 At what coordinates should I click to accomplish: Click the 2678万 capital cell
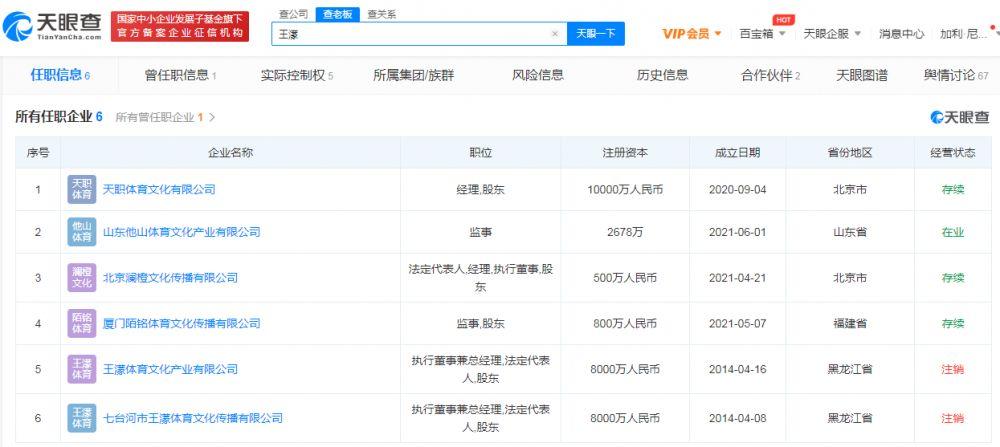pos(625,232)
